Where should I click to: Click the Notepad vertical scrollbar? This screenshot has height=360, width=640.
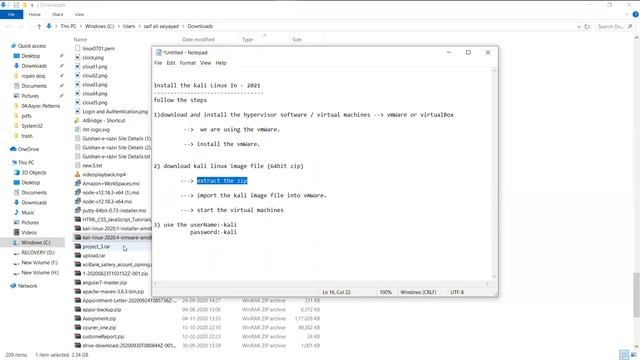point(494,174)
